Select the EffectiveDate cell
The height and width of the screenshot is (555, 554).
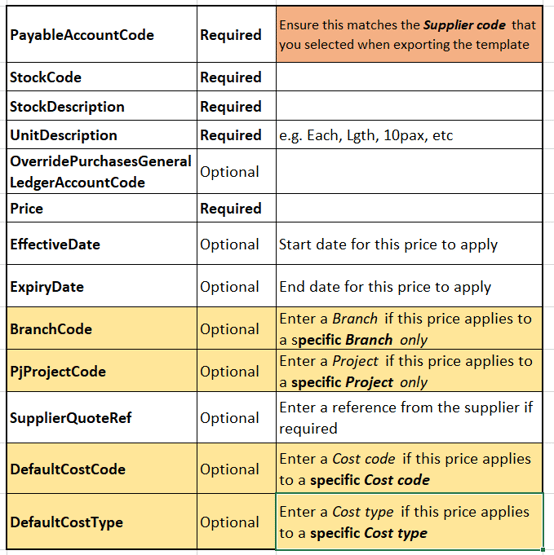(x=102, y=244)
